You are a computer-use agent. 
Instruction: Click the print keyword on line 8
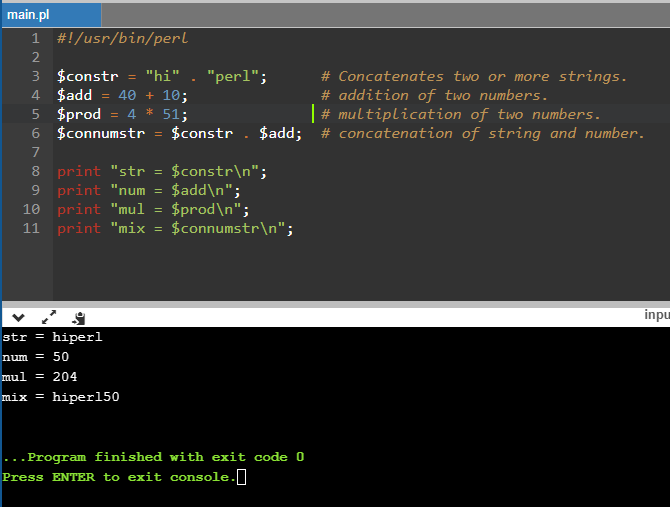click(x=79, y=171)
